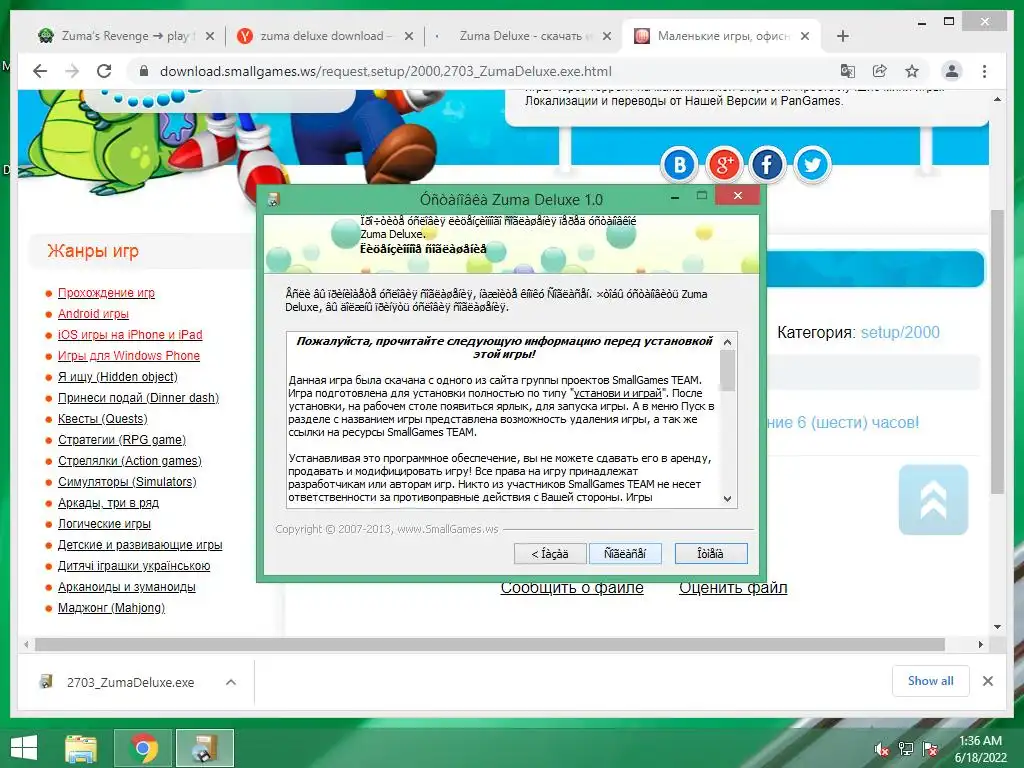Open Windows Start menu
The width and height of the screenshot is (1024, 768).
[x=24, y=748]
